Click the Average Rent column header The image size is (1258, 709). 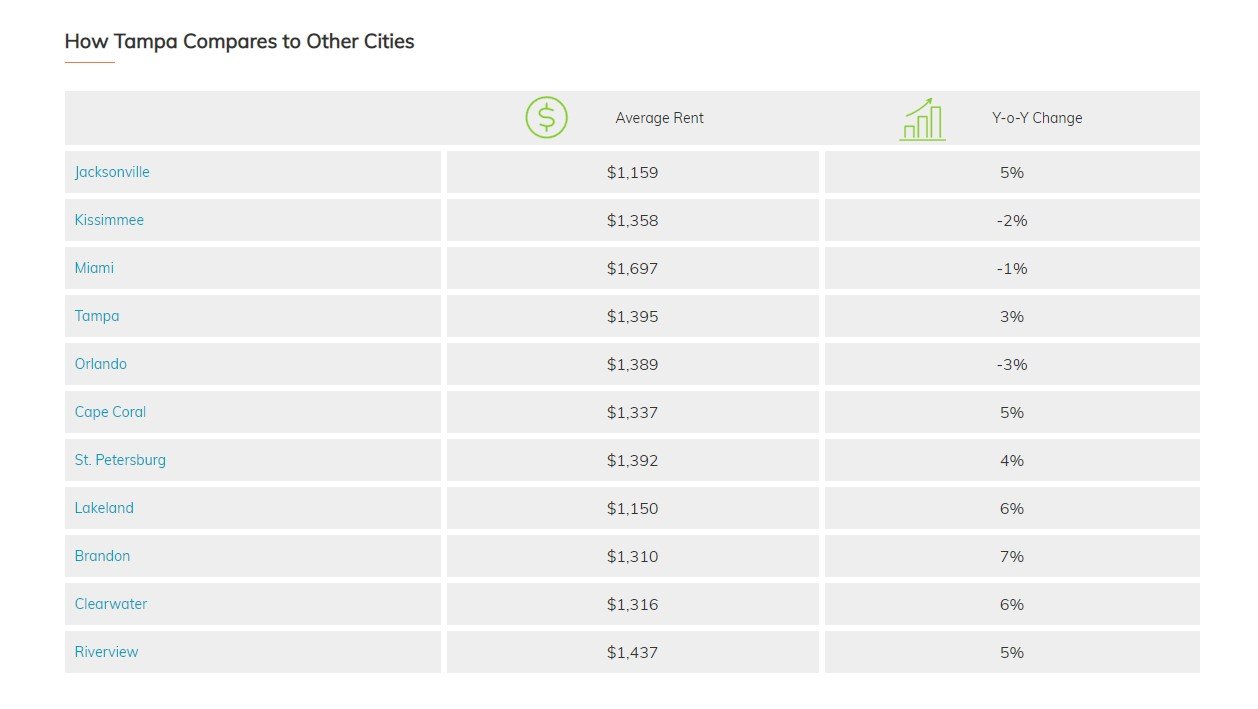[x=659, y=118]
